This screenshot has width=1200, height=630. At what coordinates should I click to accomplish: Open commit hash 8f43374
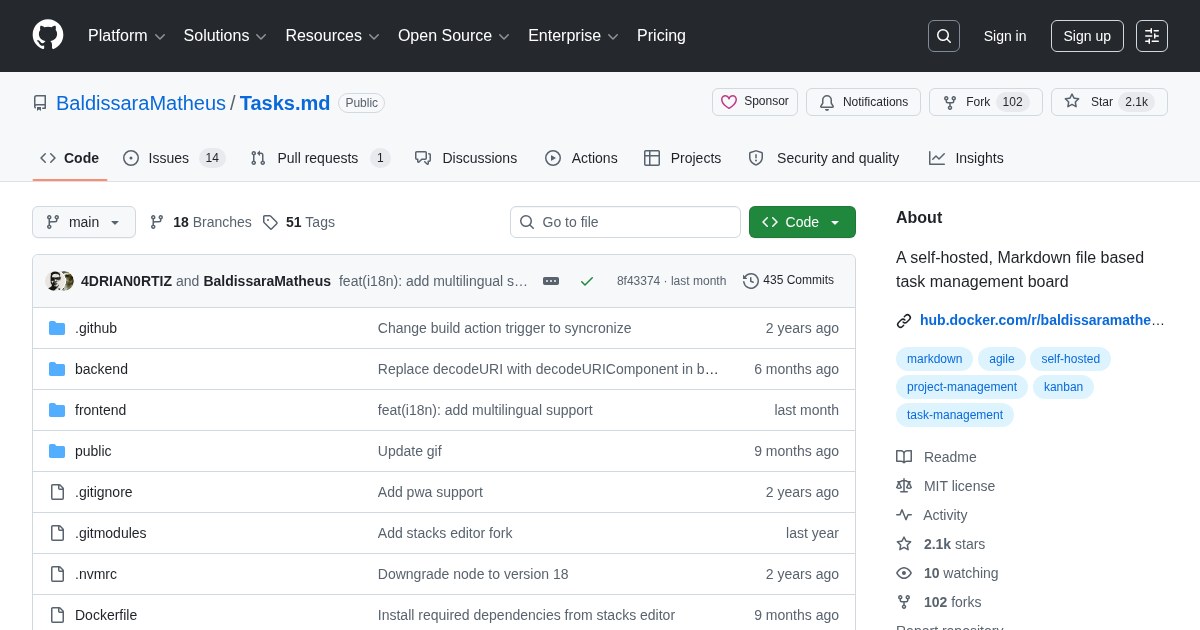tap(638, 281)
